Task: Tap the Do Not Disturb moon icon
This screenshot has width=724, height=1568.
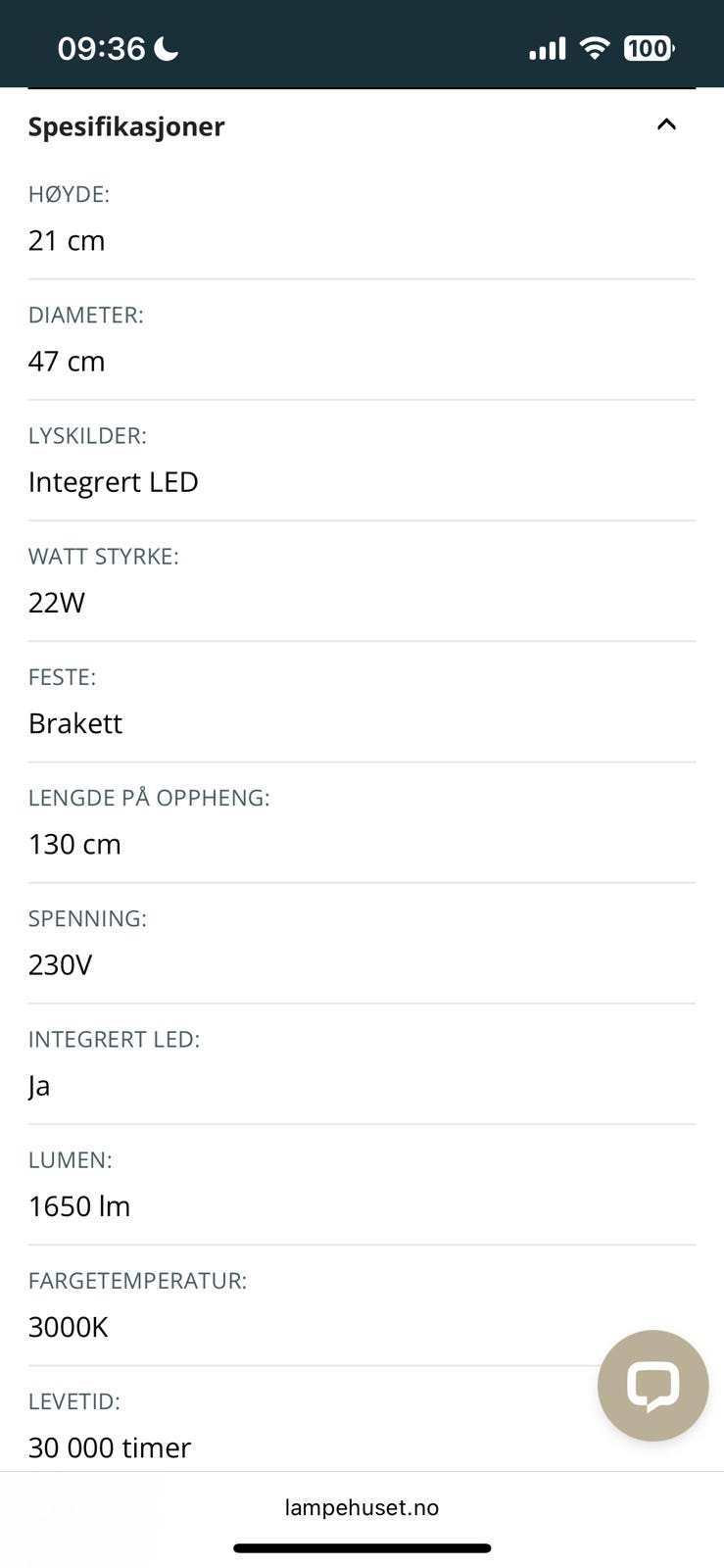Action: [x=167, y=48]
